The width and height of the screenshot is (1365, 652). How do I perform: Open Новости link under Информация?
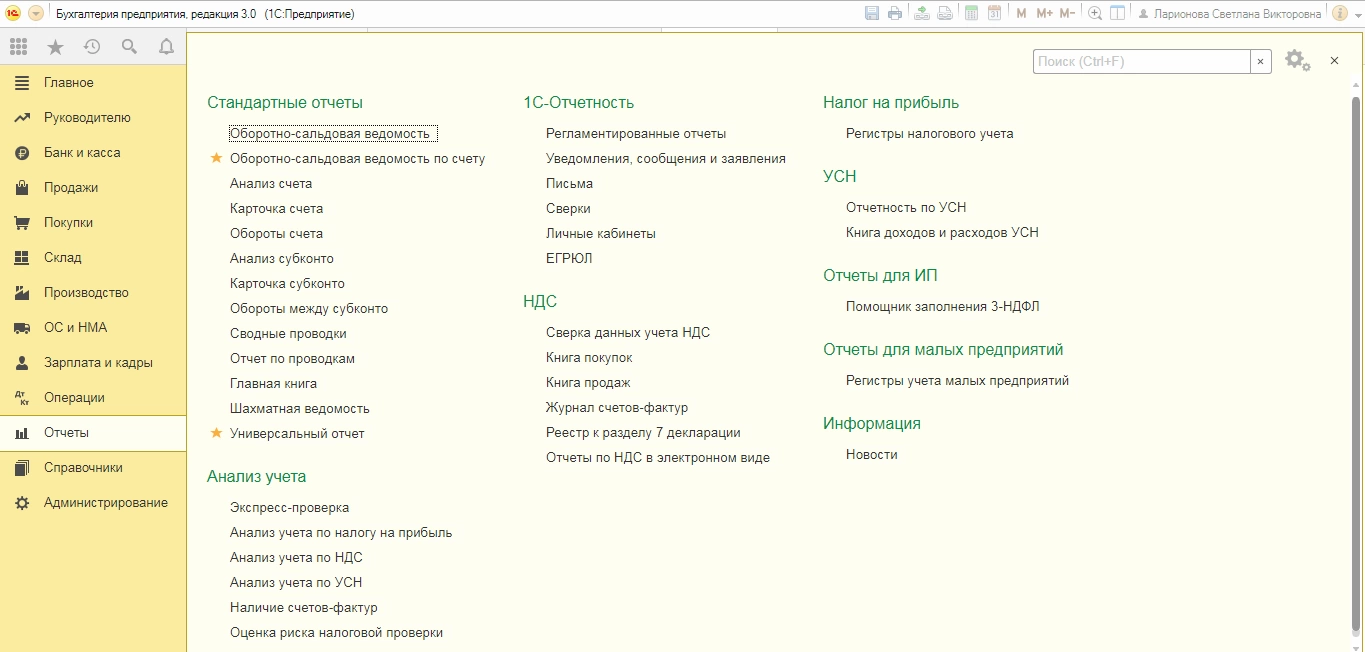[872, 455]
